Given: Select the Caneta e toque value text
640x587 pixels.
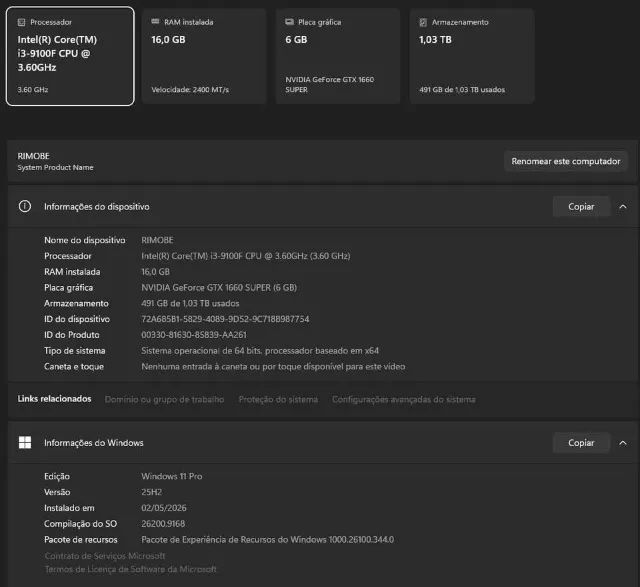Looking at the screenshot, I should [x=273, y=367].
